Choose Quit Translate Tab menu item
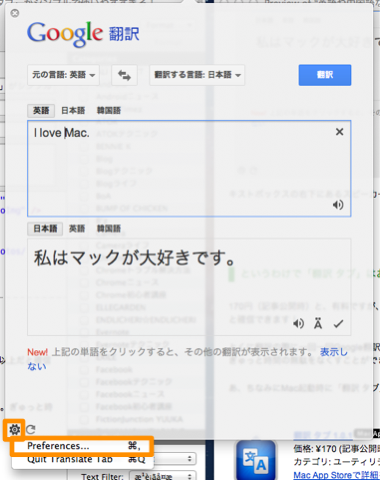 click(x=82, y=460)
